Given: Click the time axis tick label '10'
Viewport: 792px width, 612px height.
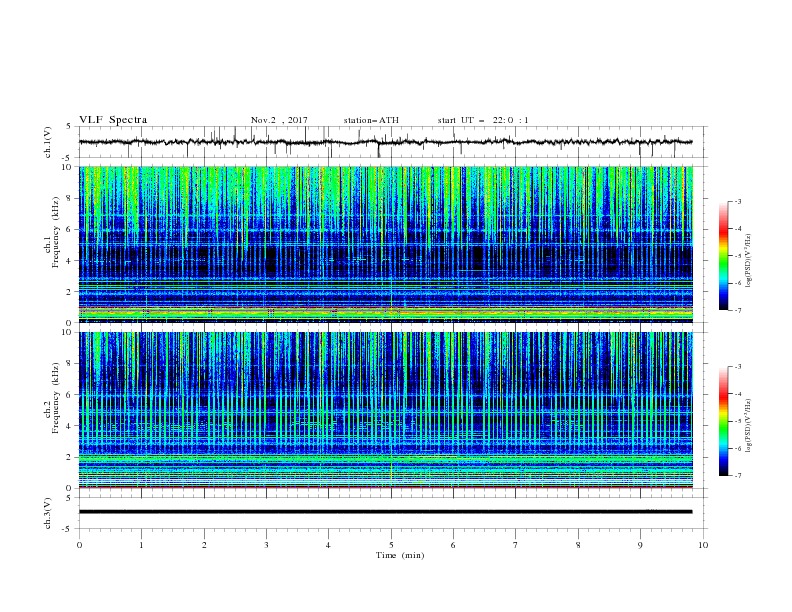Looking at the screenshot, I should pyautogui.click(x=703, y=545).
